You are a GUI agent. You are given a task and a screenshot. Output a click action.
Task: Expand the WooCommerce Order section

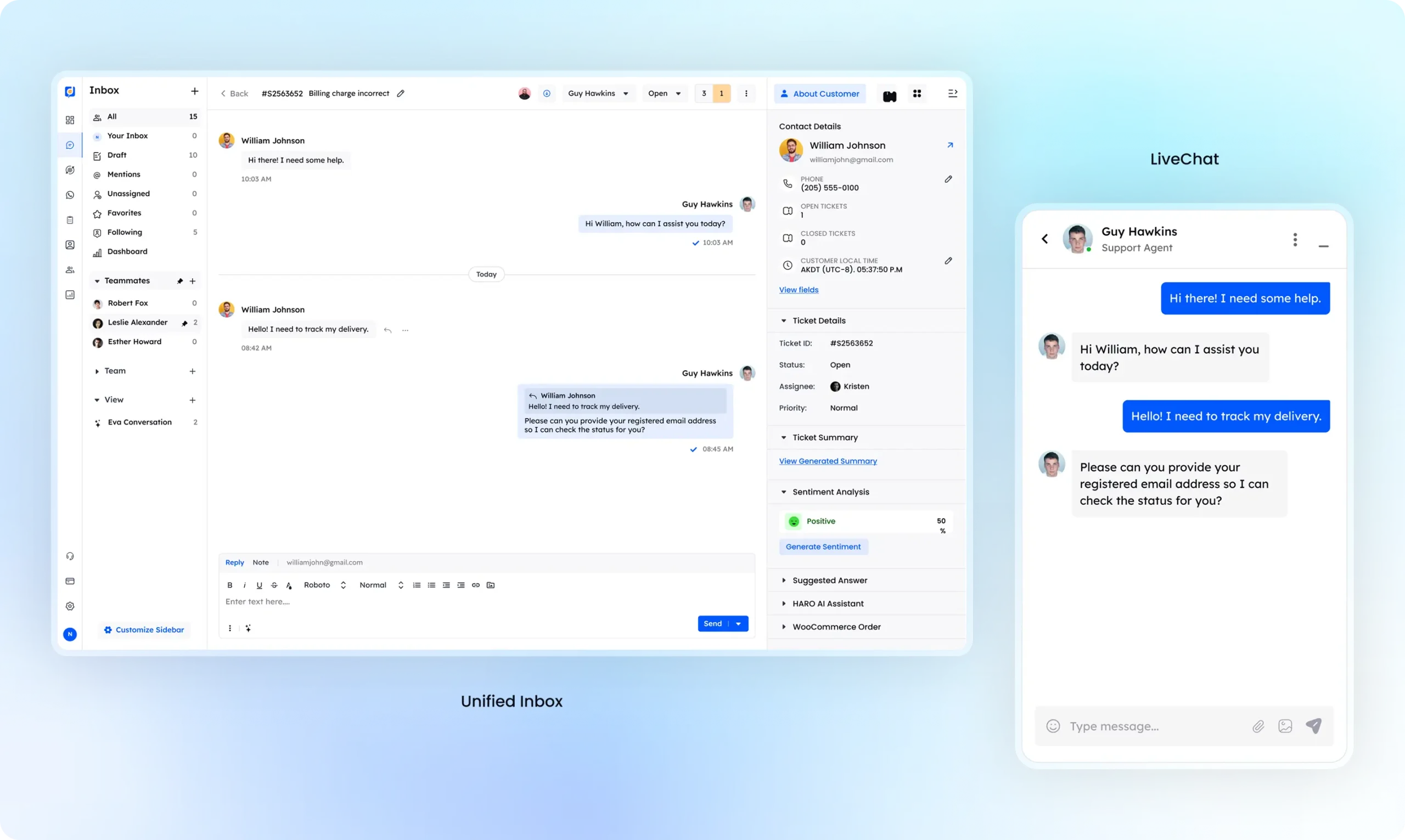(783, 627)
